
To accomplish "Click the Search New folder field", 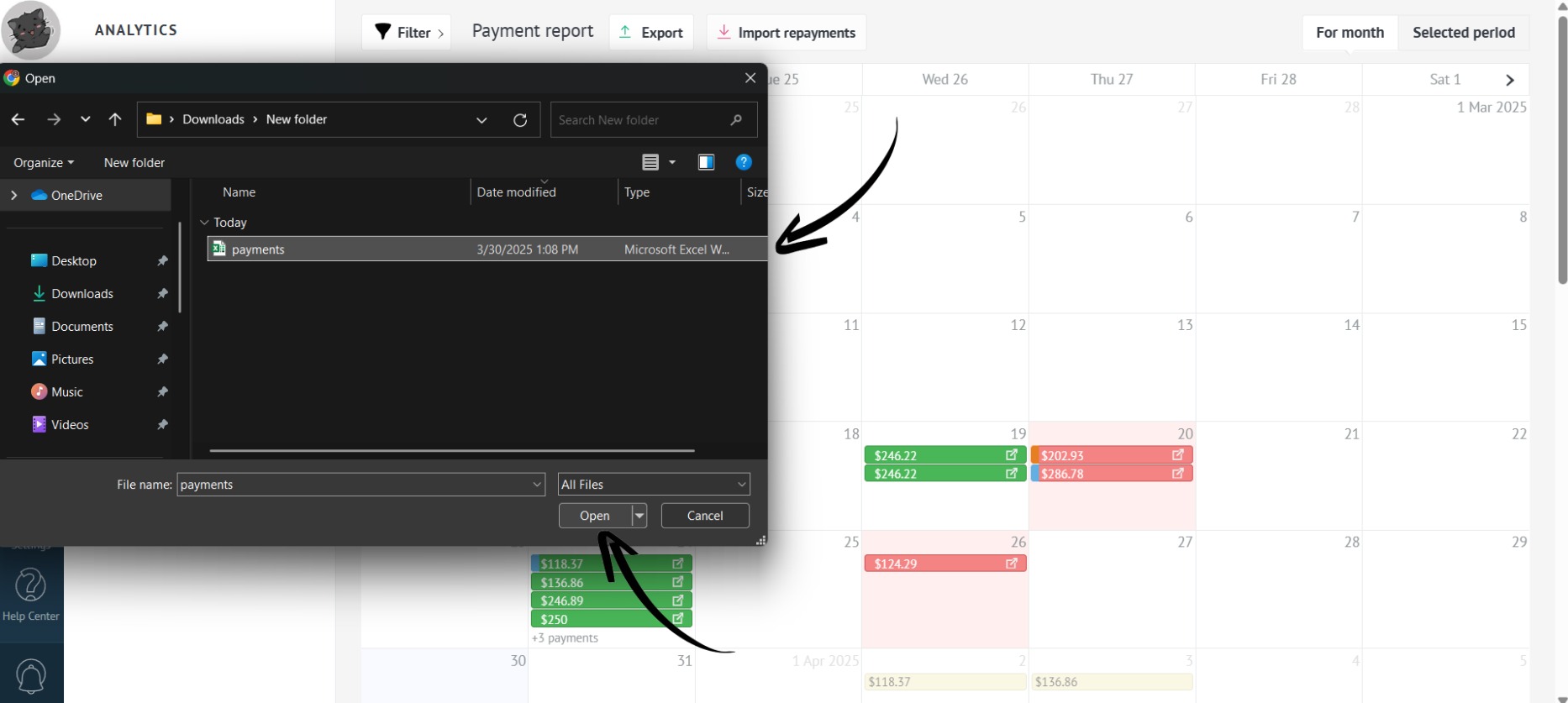I will coord(643,120).
